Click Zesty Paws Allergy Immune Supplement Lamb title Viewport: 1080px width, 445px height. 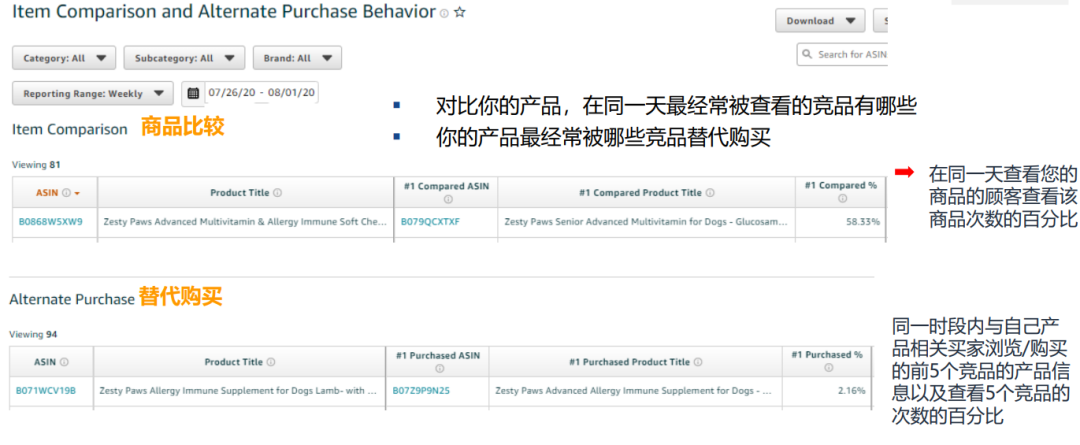[238, 391]
